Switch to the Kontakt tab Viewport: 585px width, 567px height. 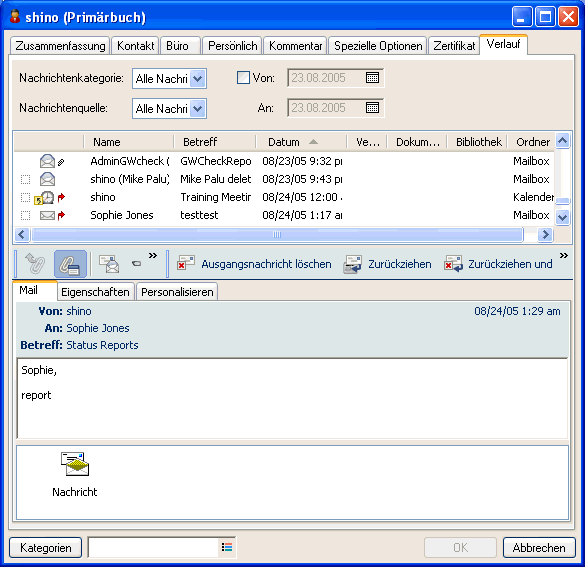[135, 46]
